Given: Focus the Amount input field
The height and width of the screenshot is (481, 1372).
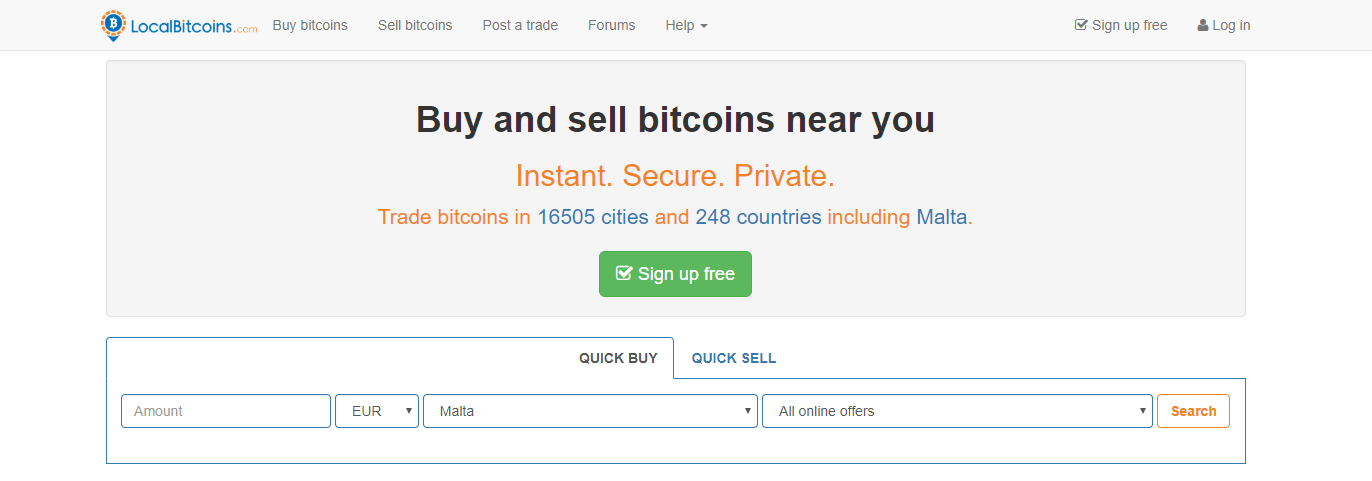Looking at the screenshot, I should point(226,411).
